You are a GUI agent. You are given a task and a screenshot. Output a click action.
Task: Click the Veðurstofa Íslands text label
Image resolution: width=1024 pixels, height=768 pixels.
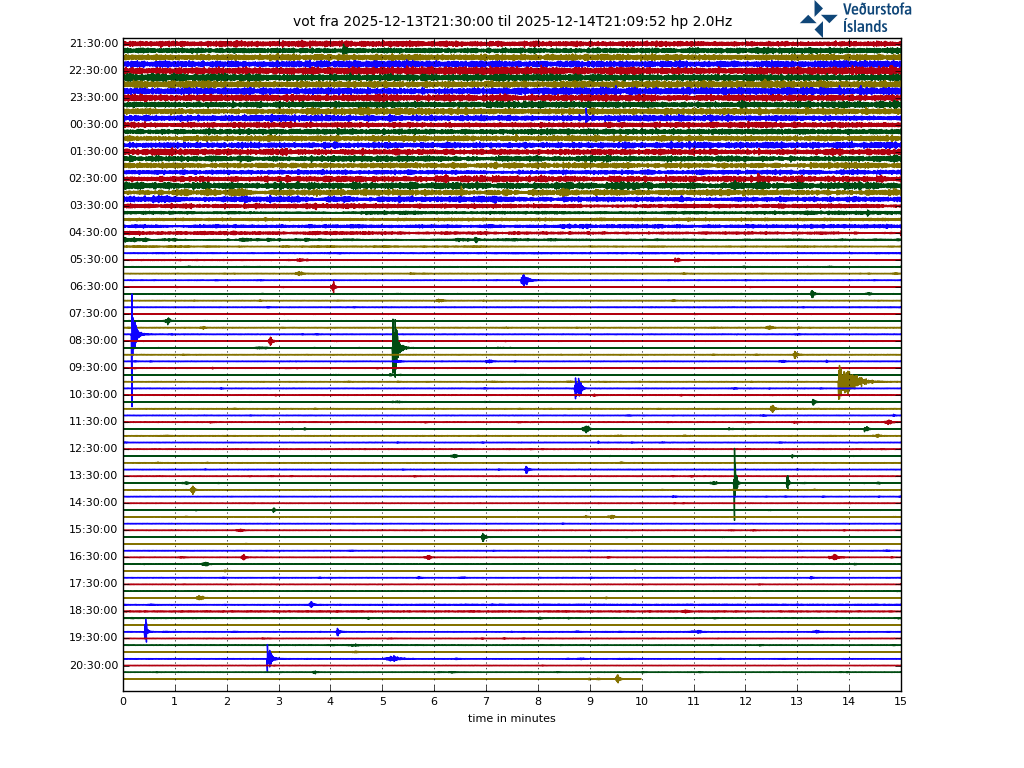877,18
